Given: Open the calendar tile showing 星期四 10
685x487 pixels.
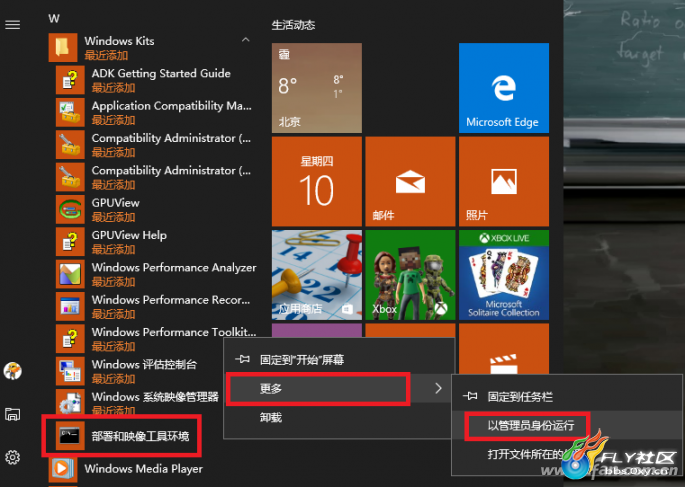Looking at the screenshot, I should click(317, 181).
